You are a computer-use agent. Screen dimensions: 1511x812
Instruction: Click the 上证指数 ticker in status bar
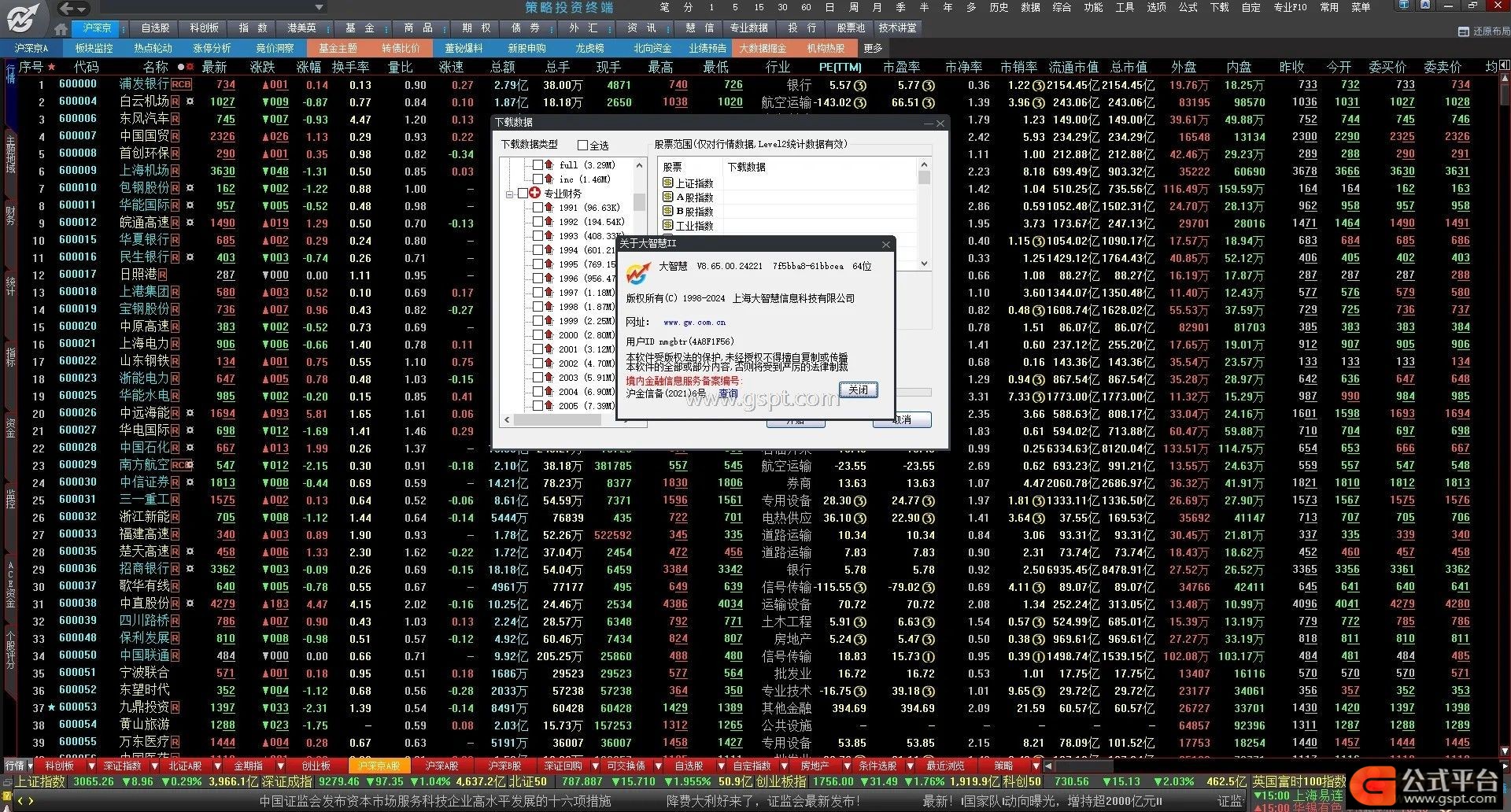[40, 781]
